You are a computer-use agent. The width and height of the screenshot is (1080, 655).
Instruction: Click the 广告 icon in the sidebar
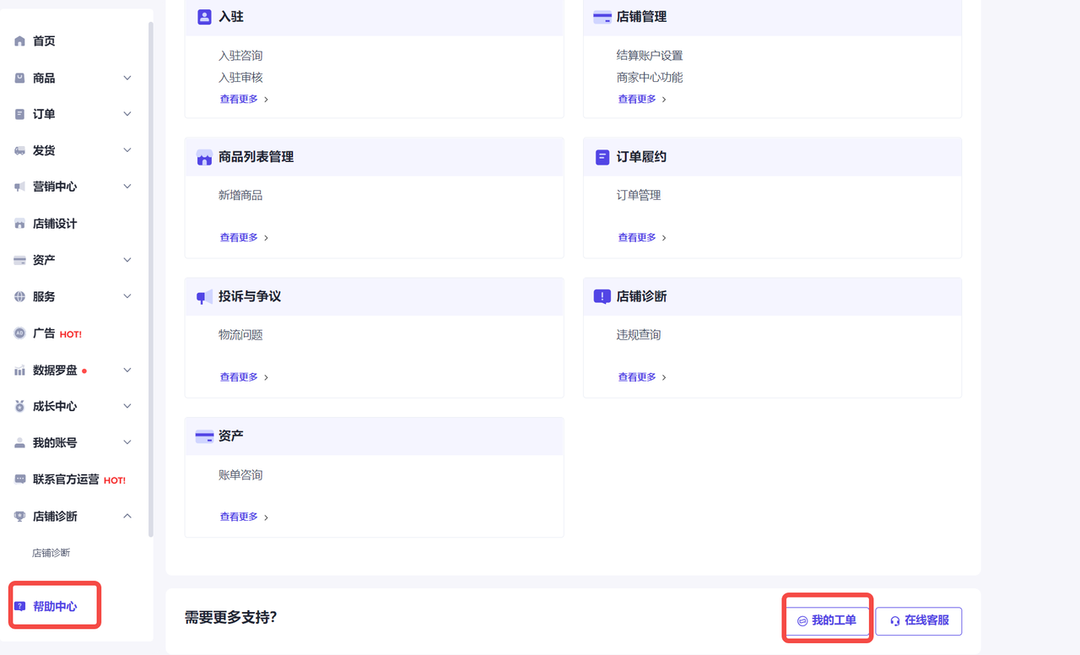click(x=20, y=333)
